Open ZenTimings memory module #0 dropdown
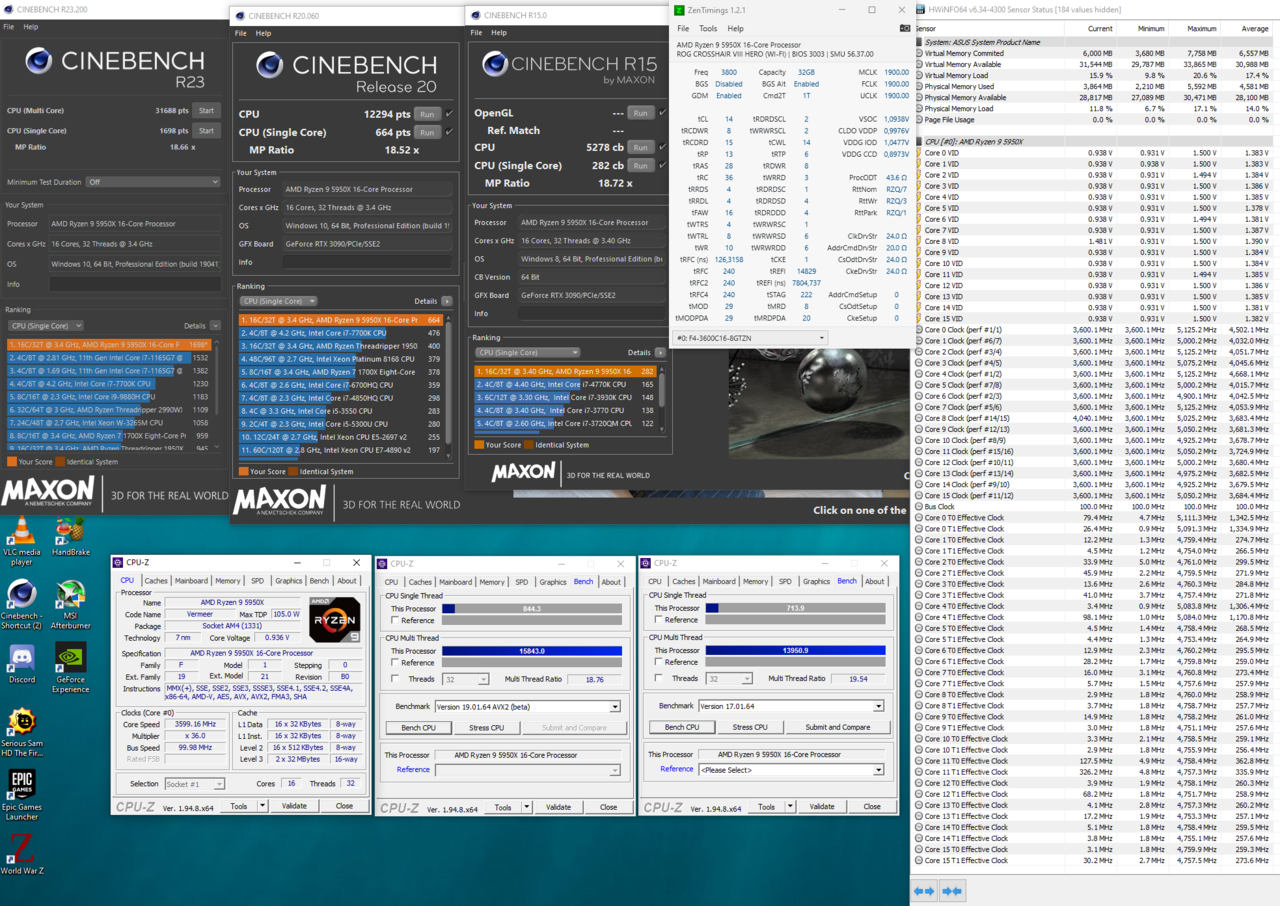1280x906 pixels. tap(751, 338)
